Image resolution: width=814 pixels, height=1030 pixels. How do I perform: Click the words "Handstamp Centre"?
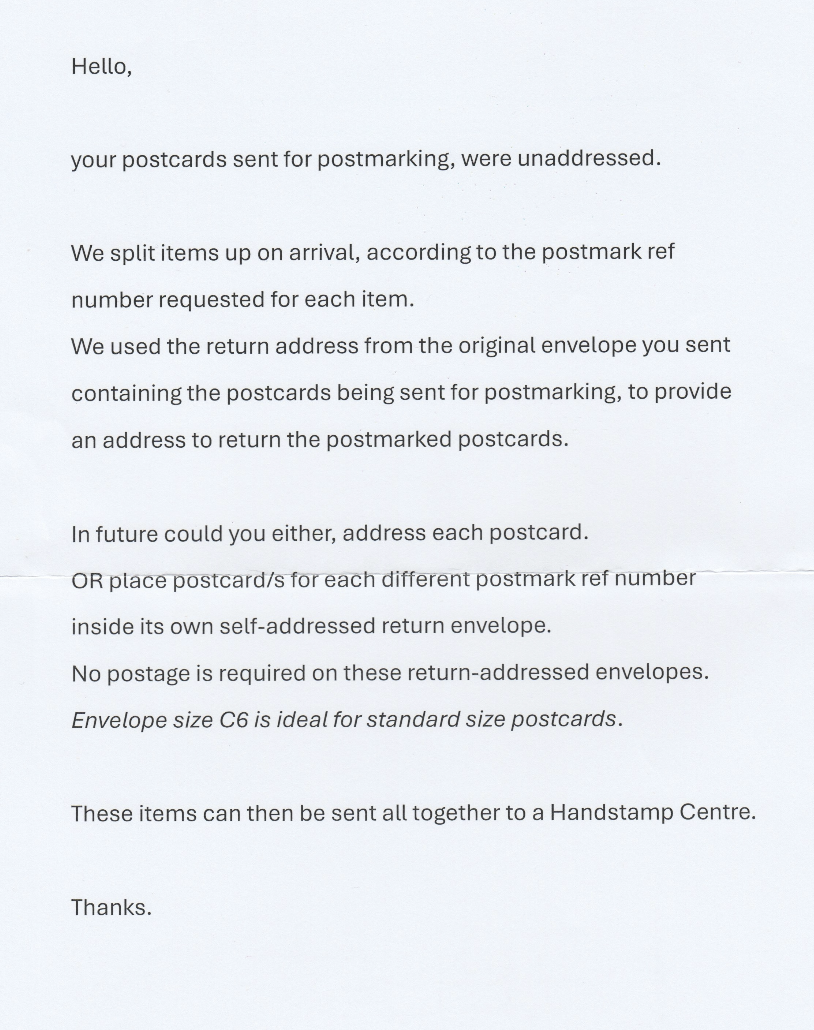(651, 812)
